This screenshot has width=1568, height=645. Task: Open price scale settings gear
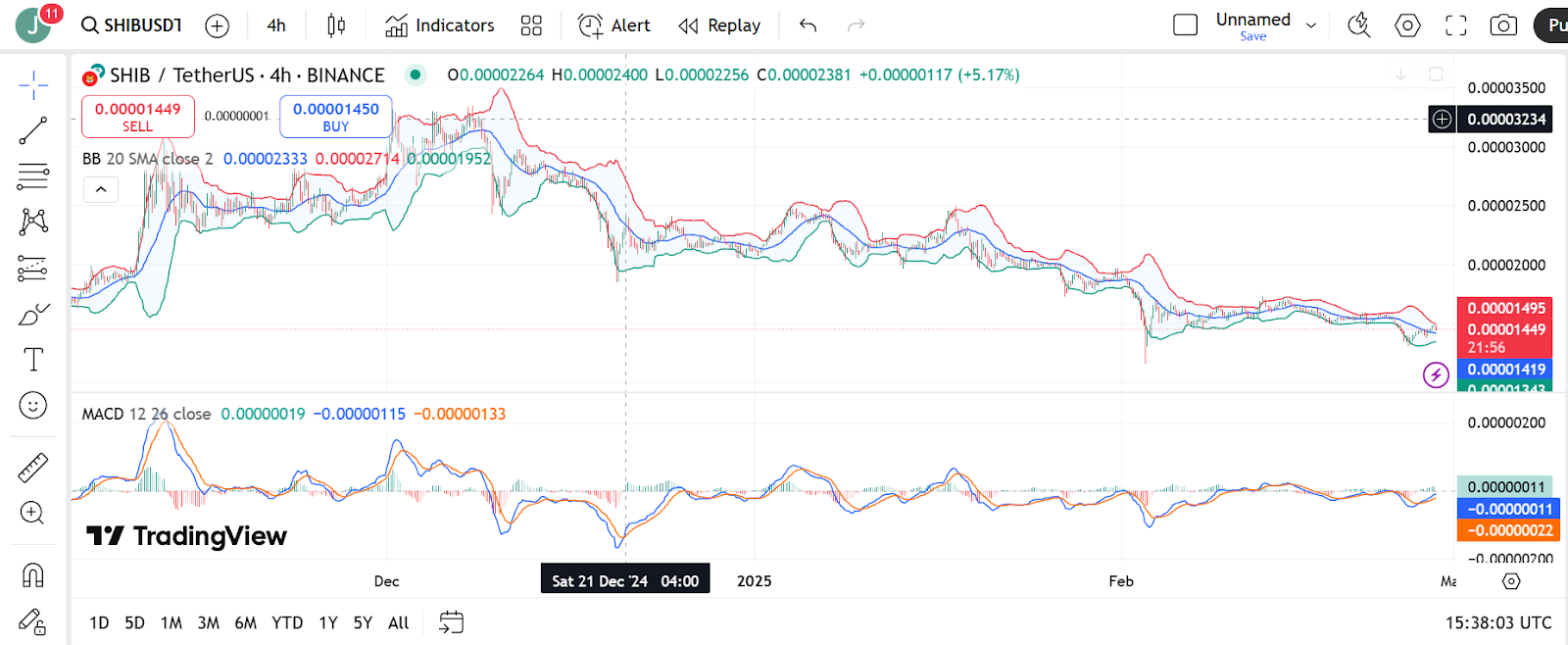pos(1511,581)
